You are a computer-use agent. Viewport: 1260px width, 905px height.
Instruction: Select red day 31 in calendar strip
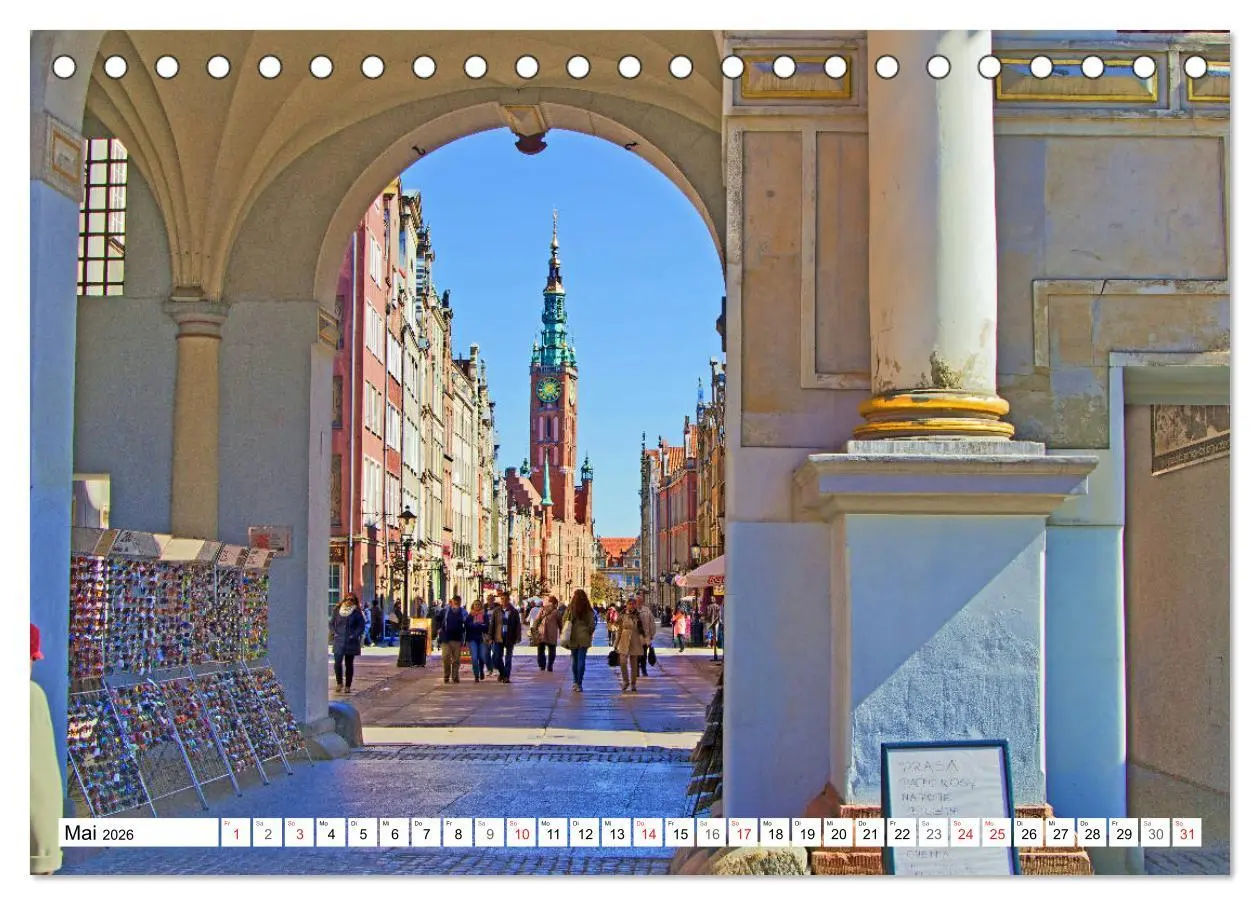click(x=1188, y=833)
